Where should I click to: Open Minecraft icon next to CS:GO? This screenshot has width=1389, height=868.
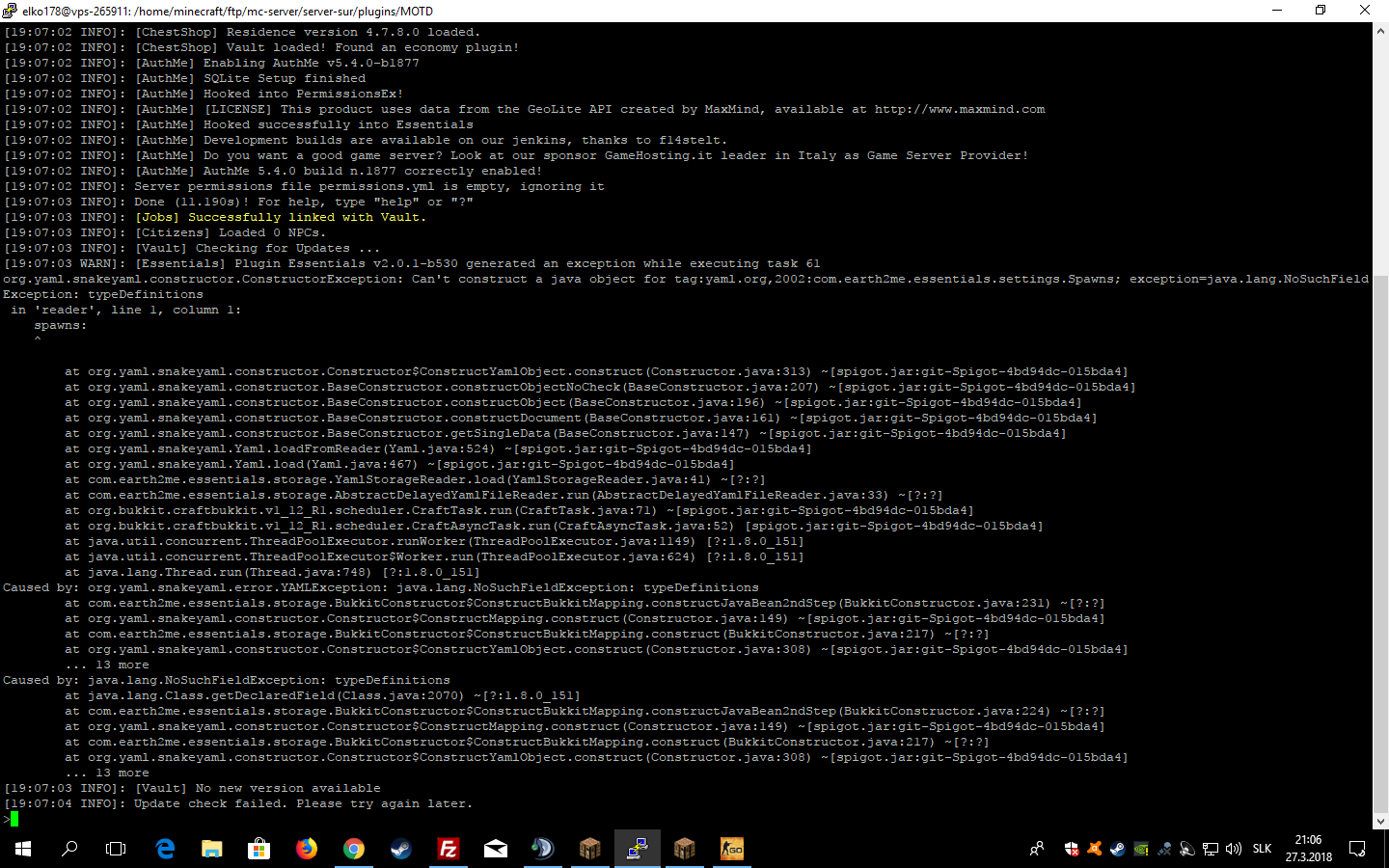[685, 849]
